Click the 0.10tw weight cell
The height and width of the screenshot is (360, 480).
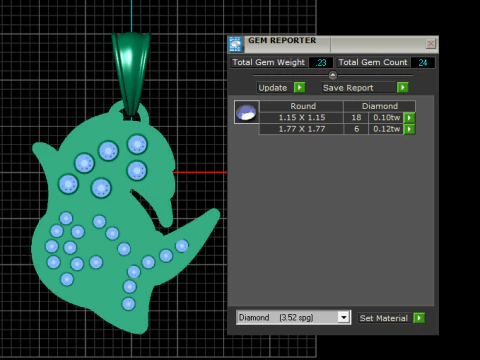point(386,117)
